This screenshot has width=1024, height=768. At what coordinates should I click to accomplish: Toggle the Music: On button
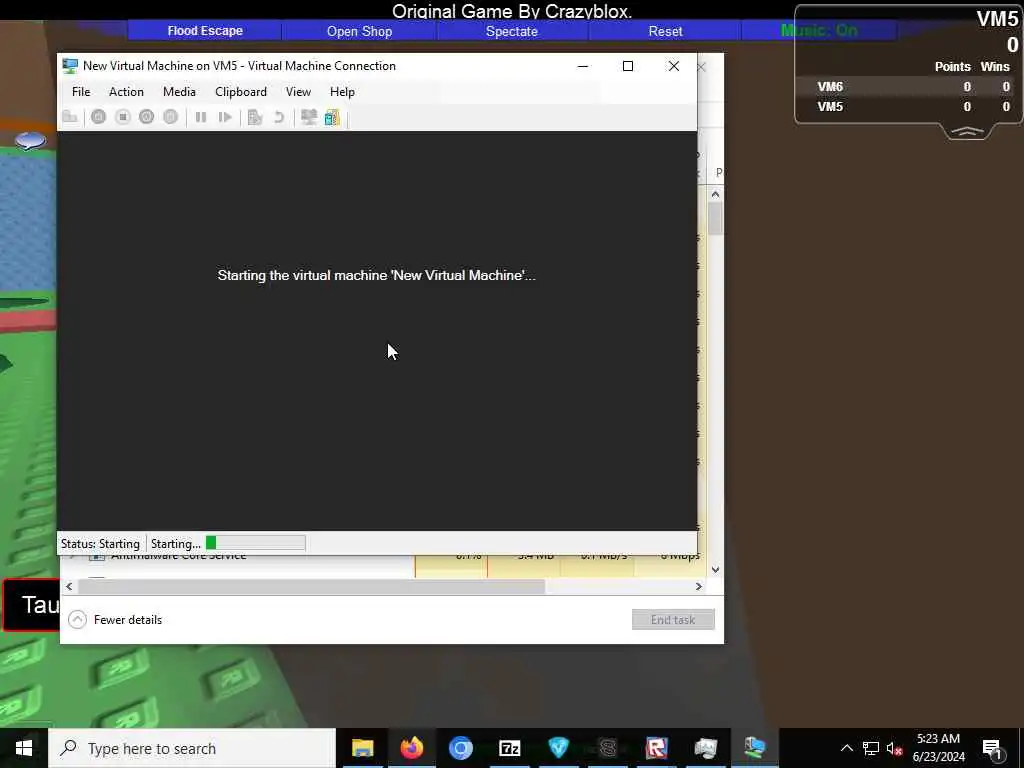point(819,31)
